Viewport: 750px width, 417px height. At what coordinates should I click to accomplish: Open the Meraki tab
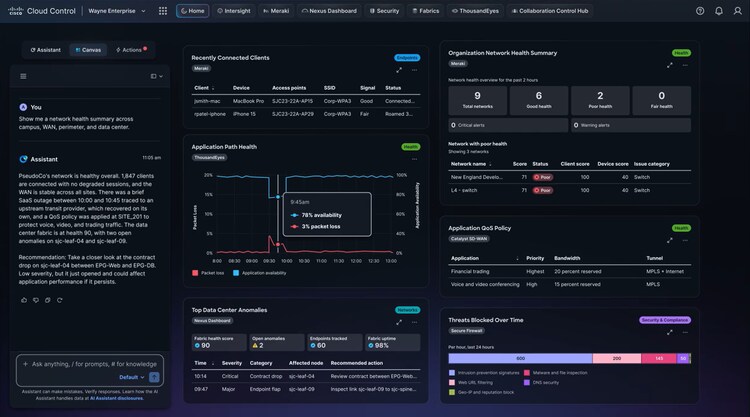click(276, 11)
